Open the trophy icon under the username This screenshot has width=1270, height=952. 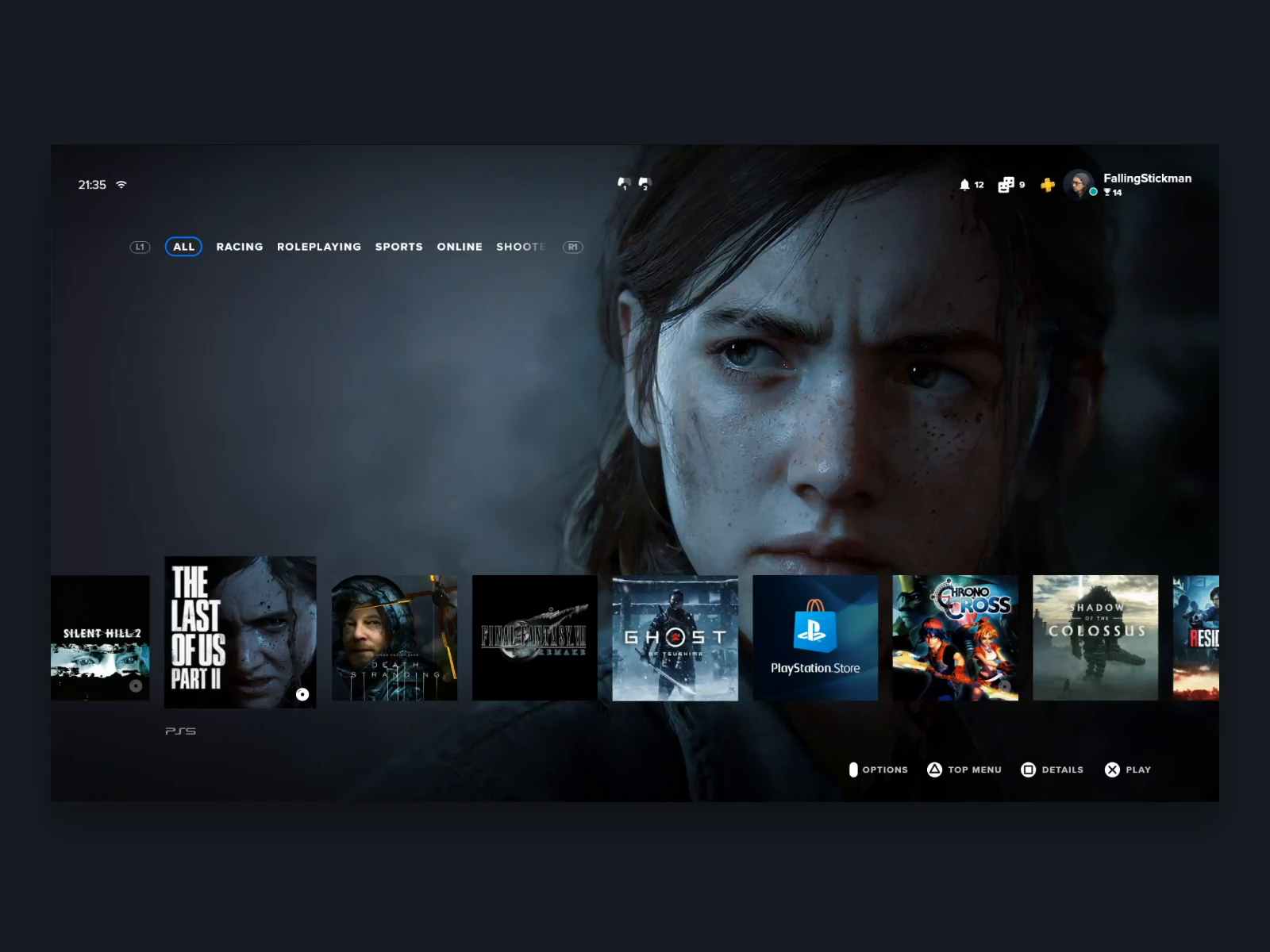click(x=1106, y=192)
